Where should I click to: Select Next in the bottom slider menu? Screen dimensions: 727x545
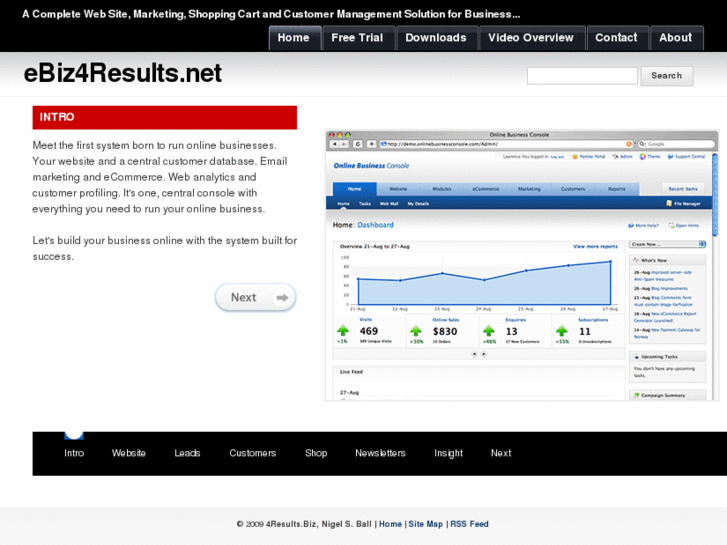tap(501, 453)
